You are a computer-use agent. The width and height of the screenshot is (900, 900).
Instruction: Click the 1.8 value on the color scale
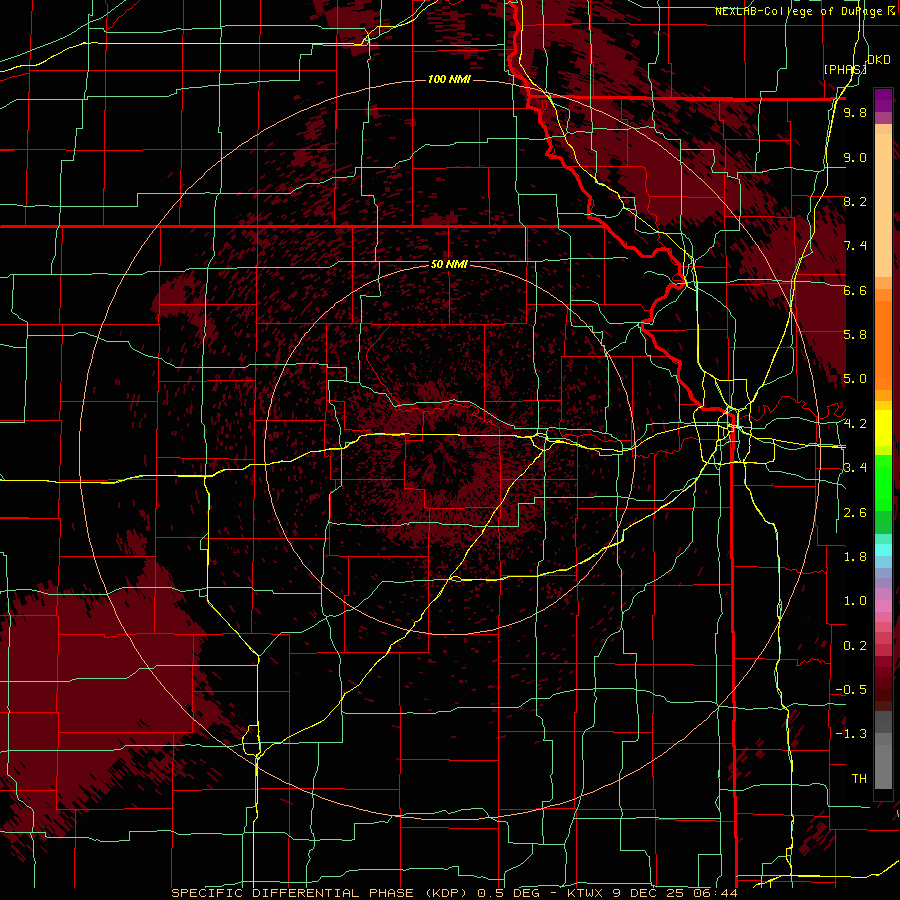(855, 557)
